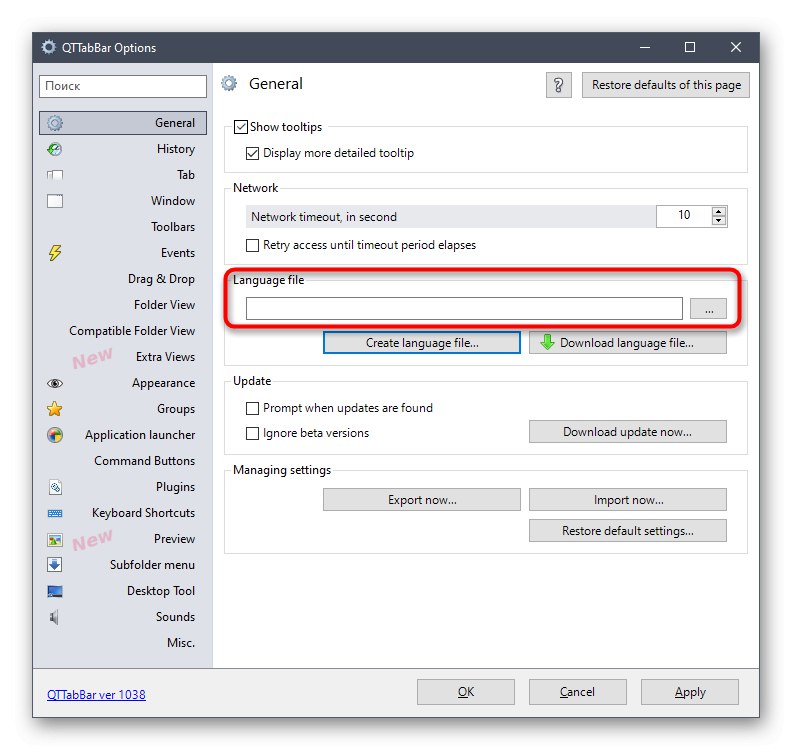This screenshot has width=792, height=750.
Task: Click Download update now button
Action: [x=628, y=432]
